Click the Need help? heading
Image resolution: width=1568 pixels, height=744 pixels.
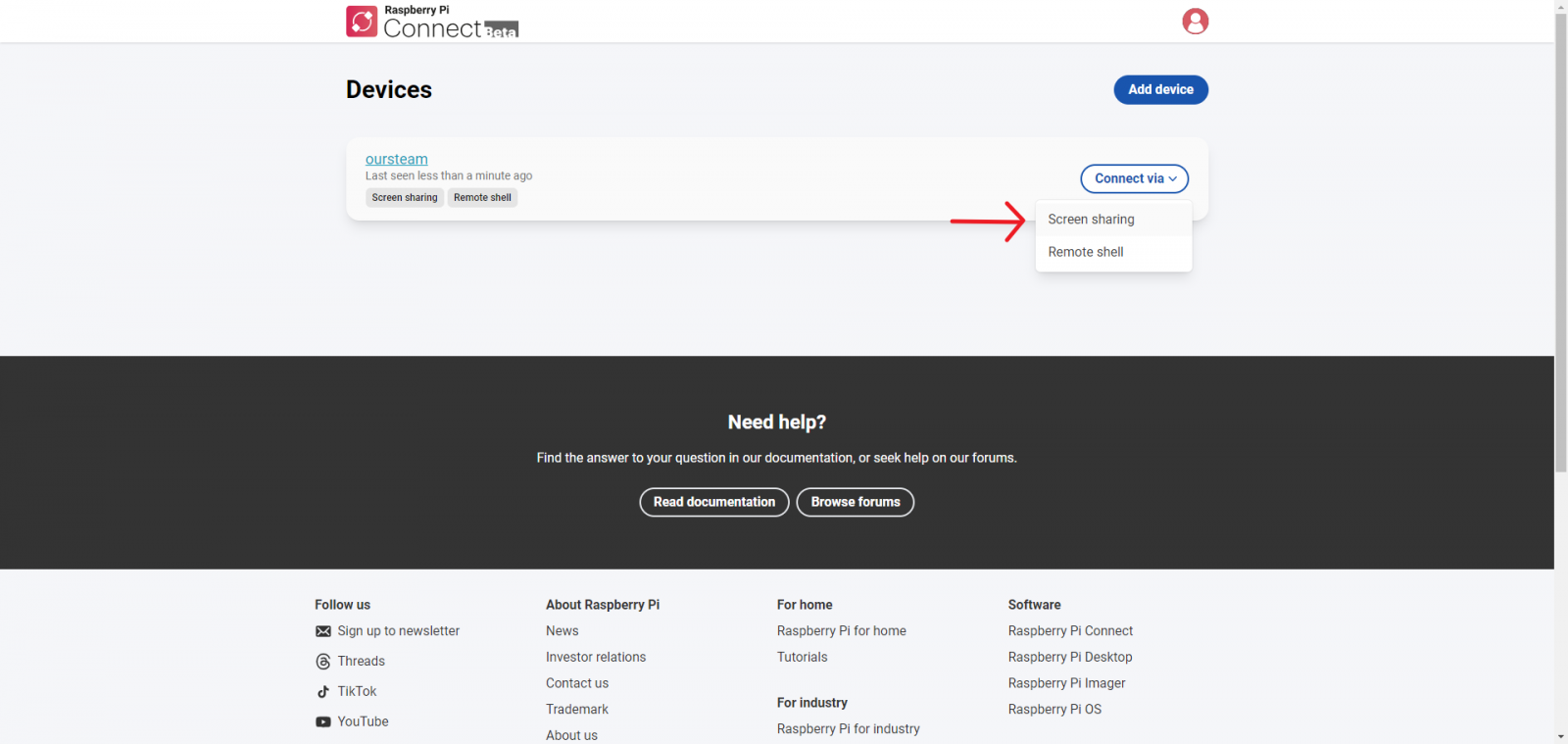[777, 422]
